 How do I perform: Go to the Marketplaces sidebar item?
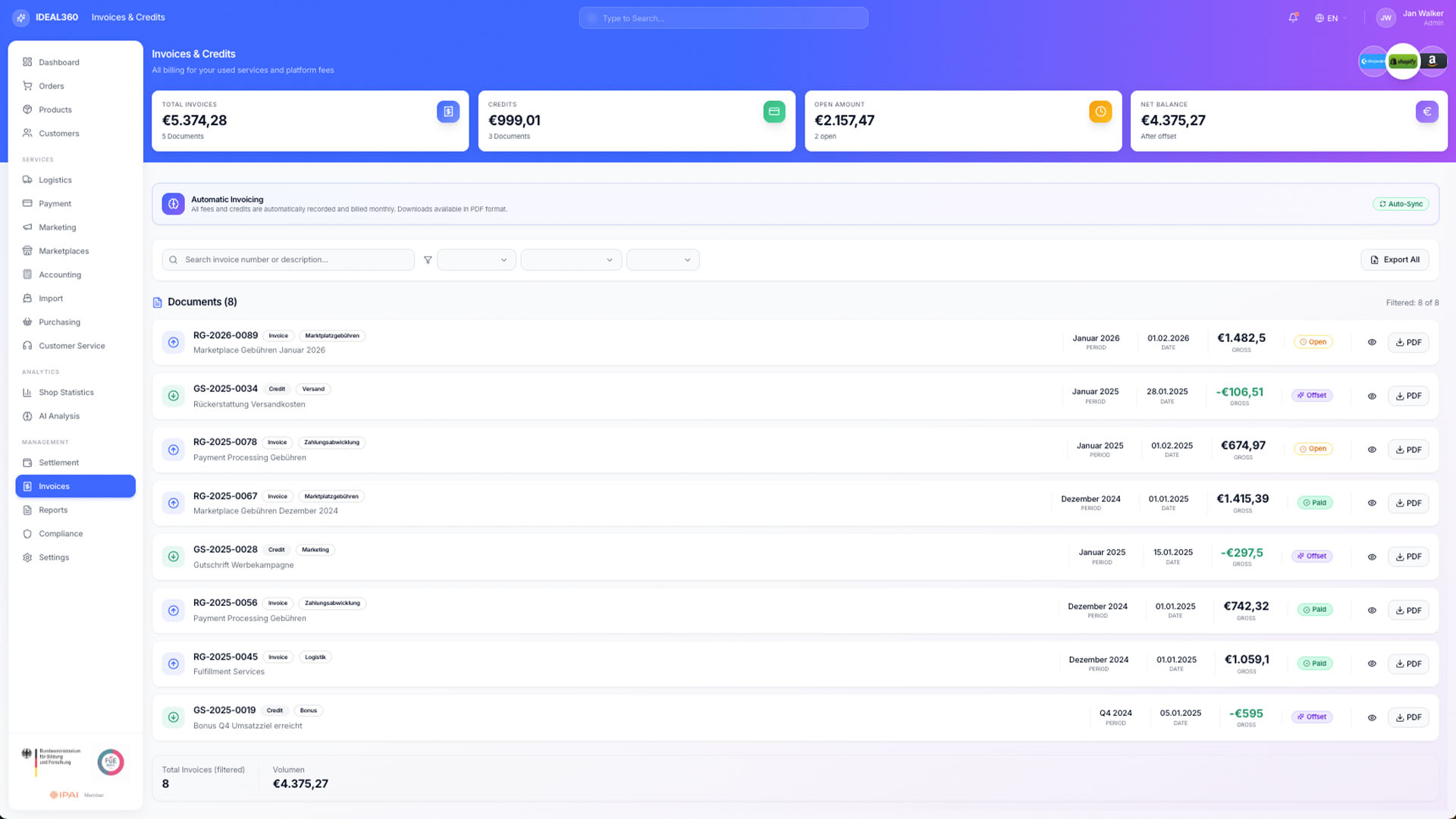click(x=64, y=251)
